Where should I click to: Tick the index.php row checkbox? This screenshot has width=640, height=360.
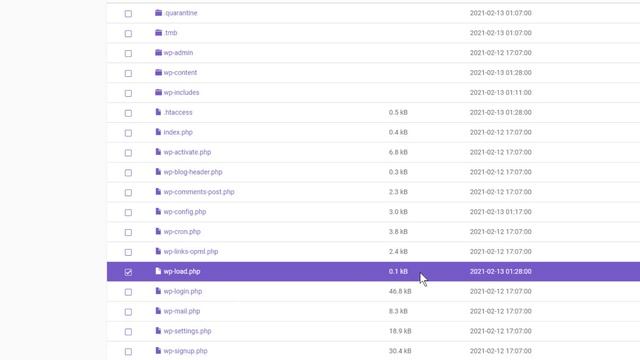(128, 133)
